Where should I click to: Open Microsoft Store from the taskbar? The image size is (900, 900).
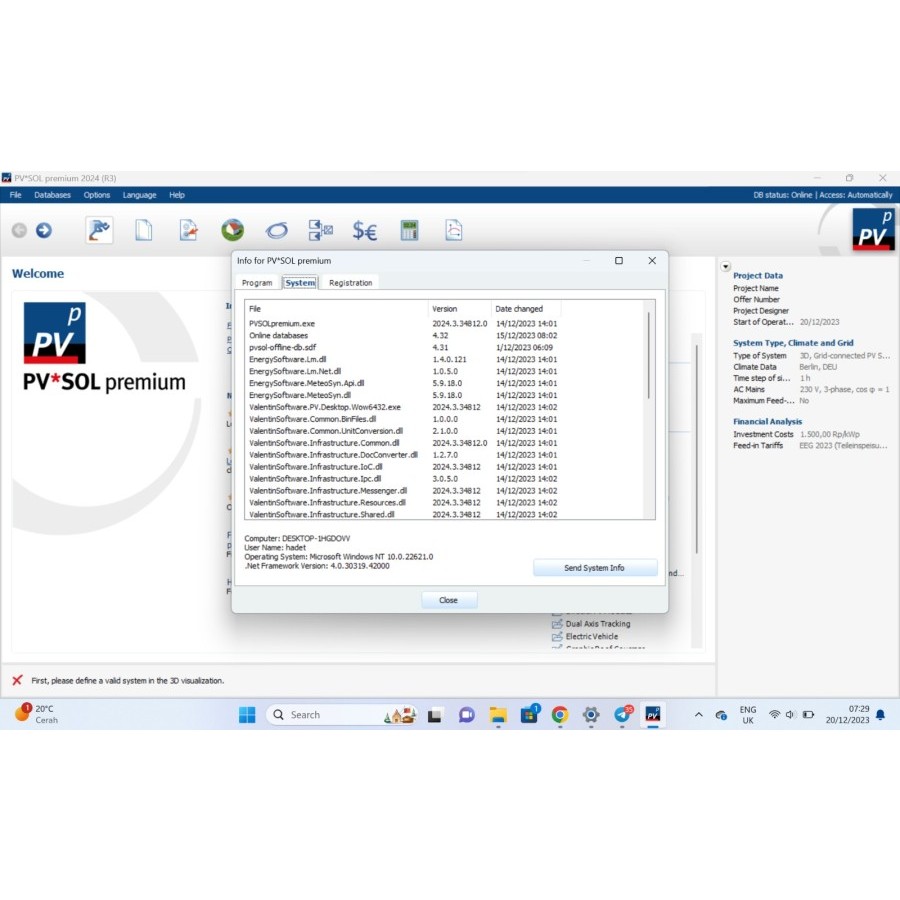coord(529,715)
